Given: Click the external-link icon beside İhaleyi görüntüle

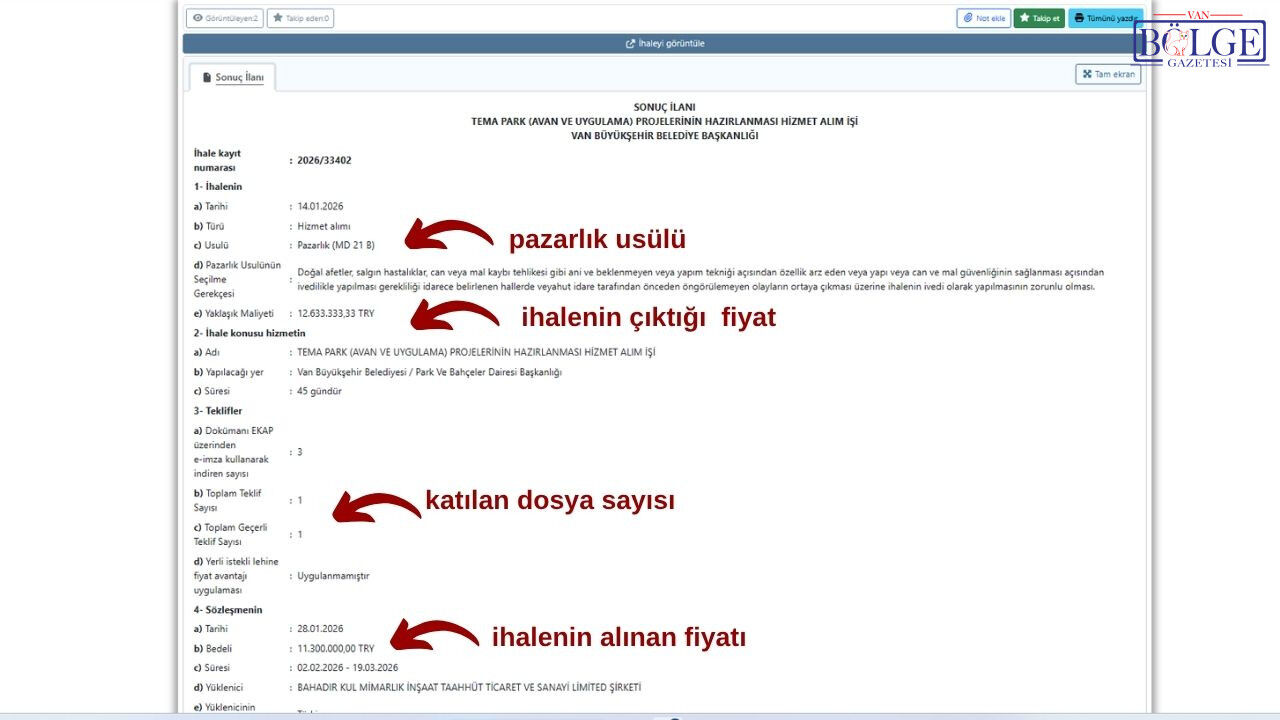Looking at the screenshot, I should coord(630,44).
